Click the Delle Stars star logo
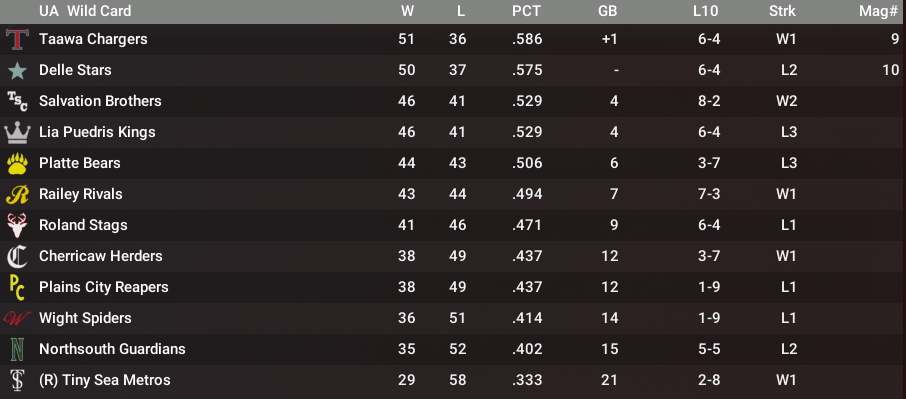The width and height of the screenshot is (906, 399). (17, 70)
